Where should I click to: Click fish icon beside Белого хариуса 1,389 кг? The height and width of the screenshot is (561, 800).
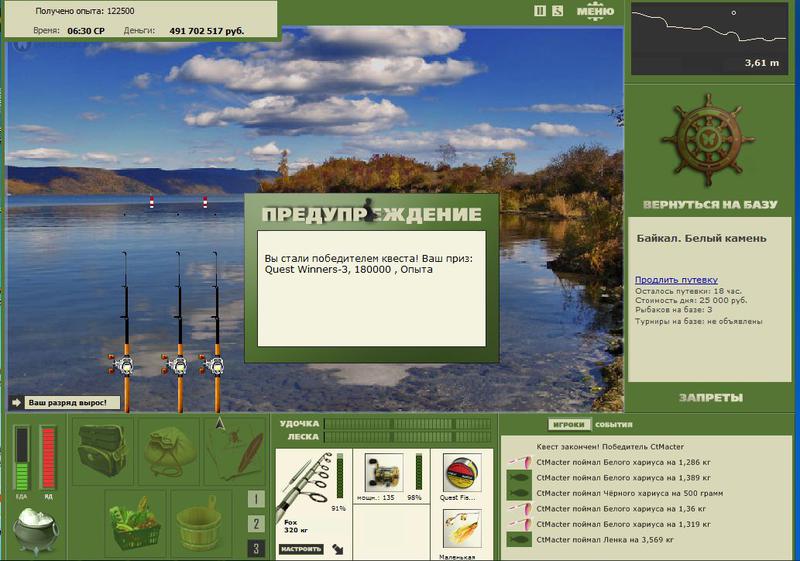(x=519, y=478)
